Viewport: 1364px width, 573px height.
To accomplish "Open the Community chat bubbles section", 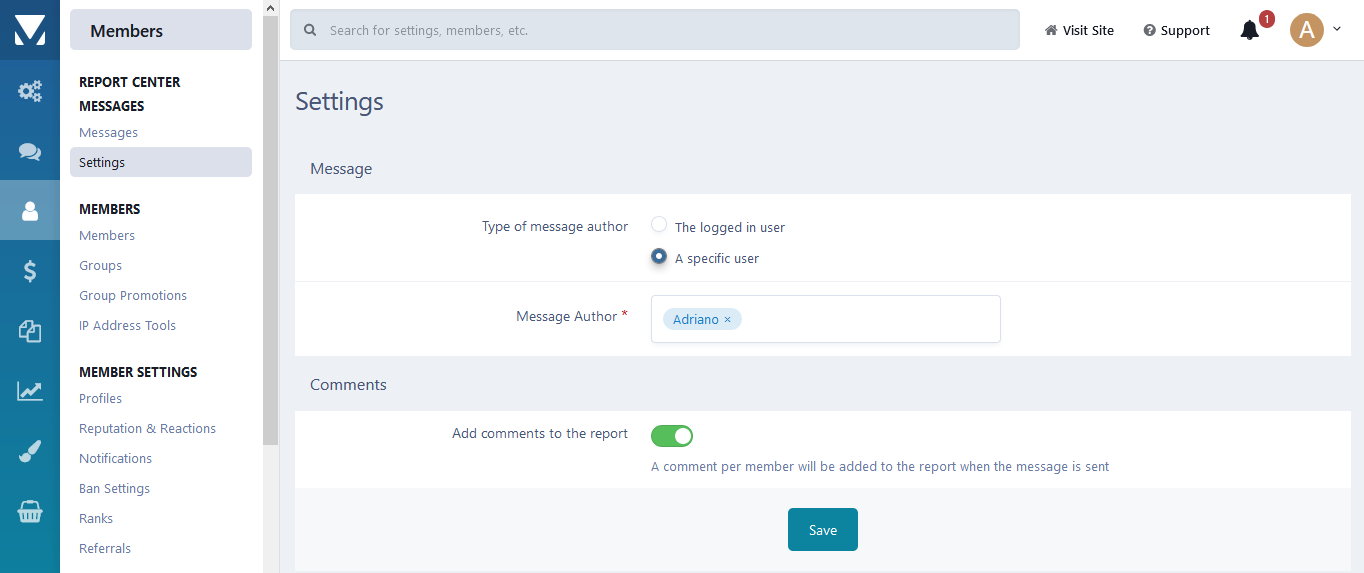I will pos(30,151).
